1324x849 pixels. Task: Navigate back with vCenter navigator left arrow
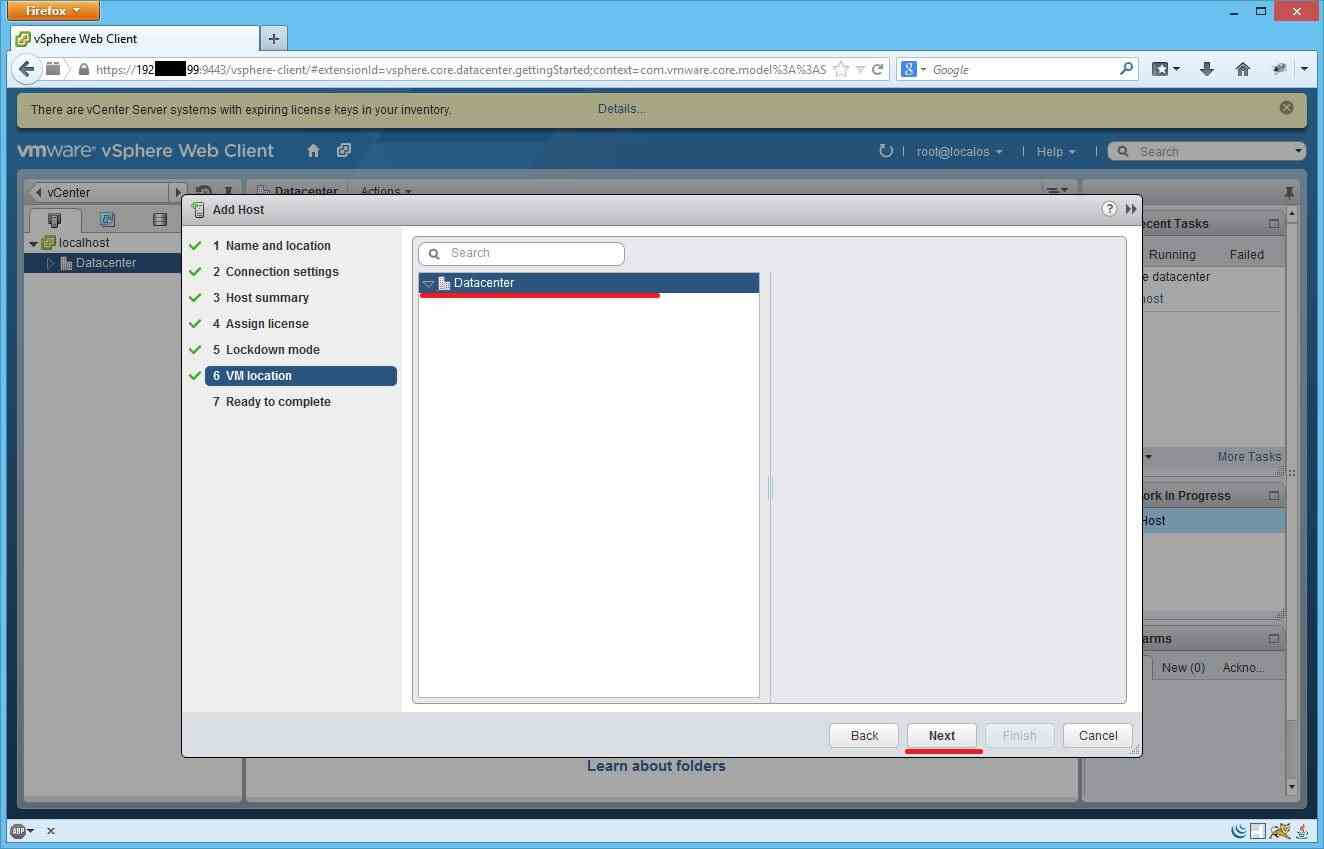click(x=39, y=192)
